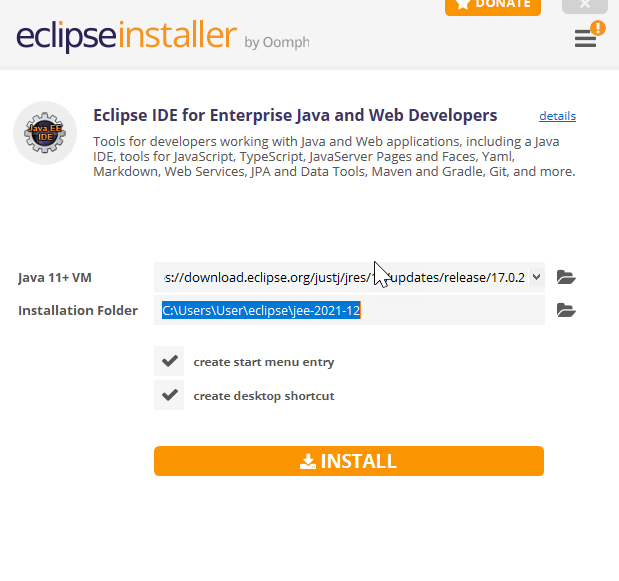This screenshot has height=581, width=619.
Task: Open the details link
Action: tap(557, 116)
